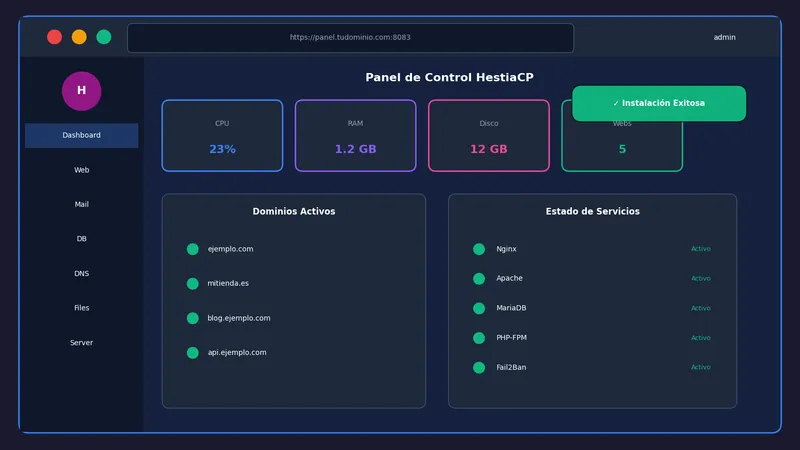Open the mitienda.es domain

coord(228,283)
